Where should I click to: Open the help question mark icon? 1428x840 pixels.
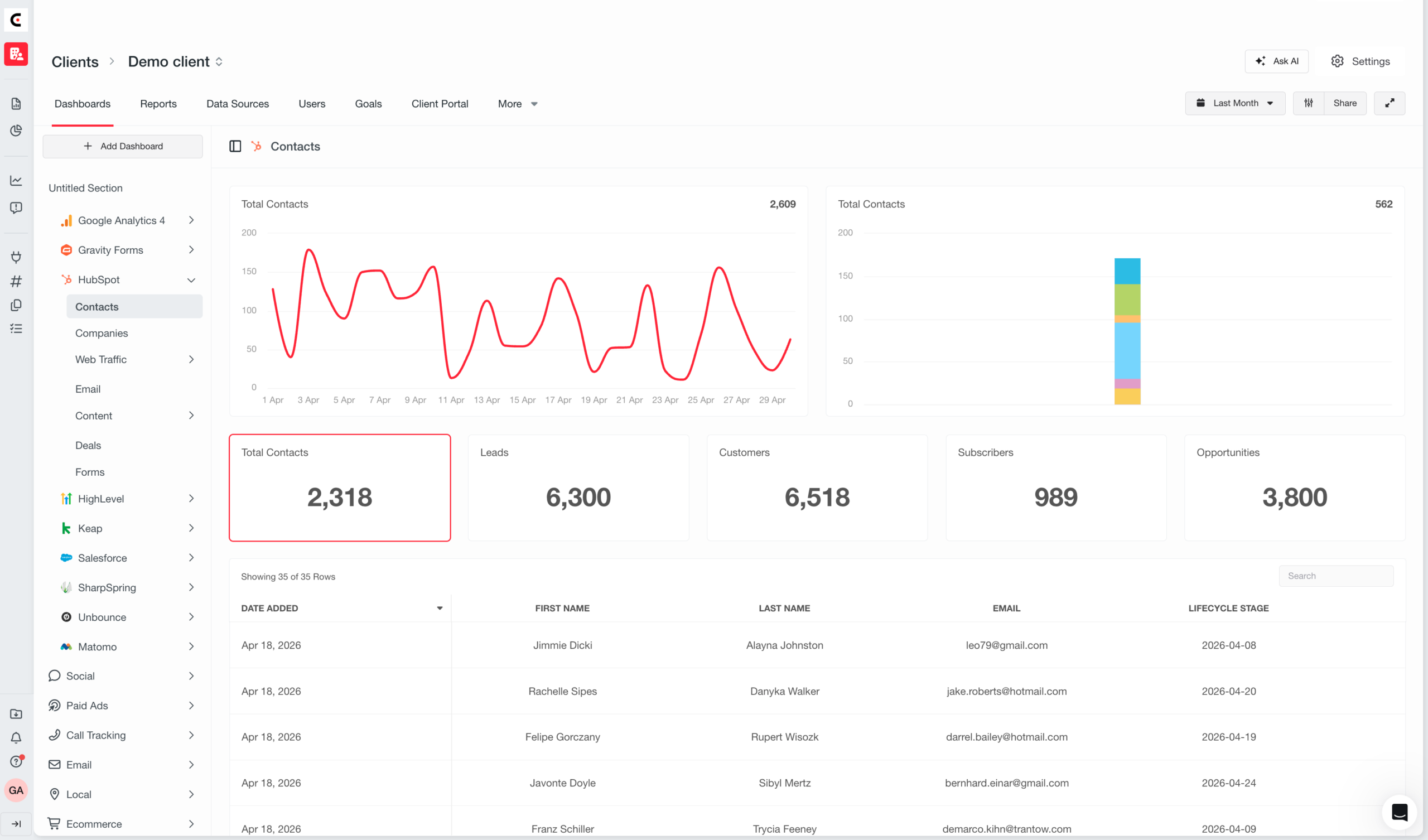(x=16, y=762)
